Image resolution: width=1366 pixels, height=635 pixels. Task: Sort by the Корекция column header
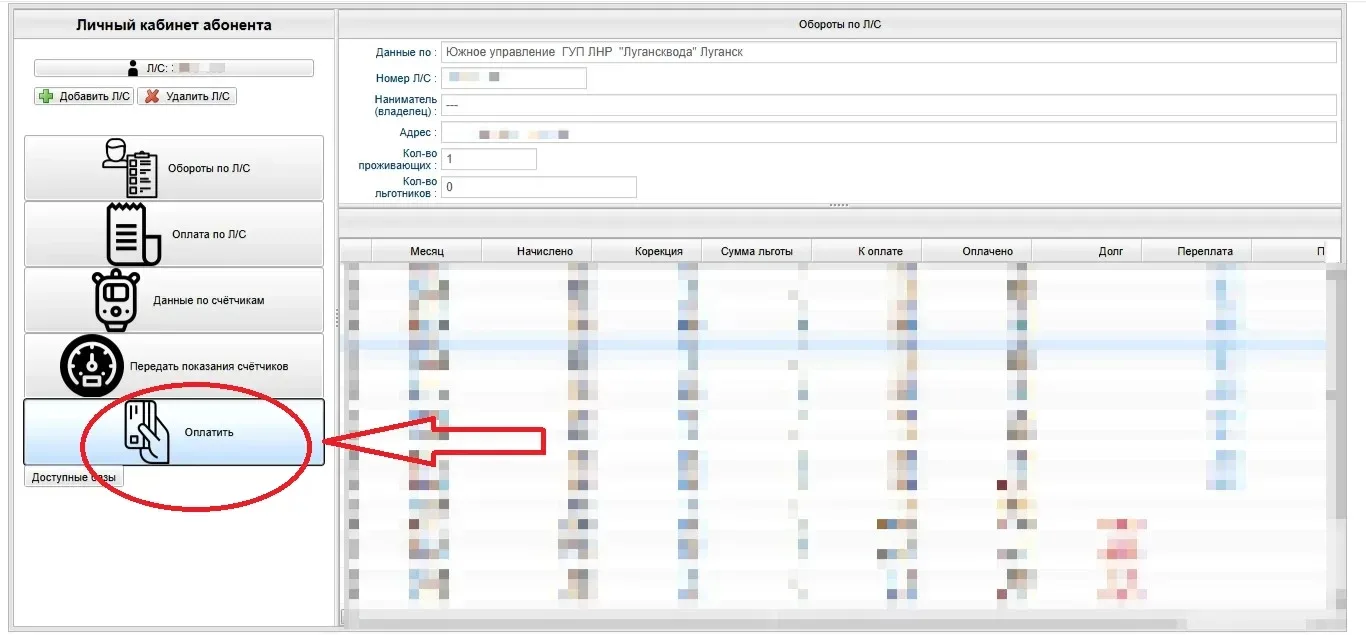647,251
